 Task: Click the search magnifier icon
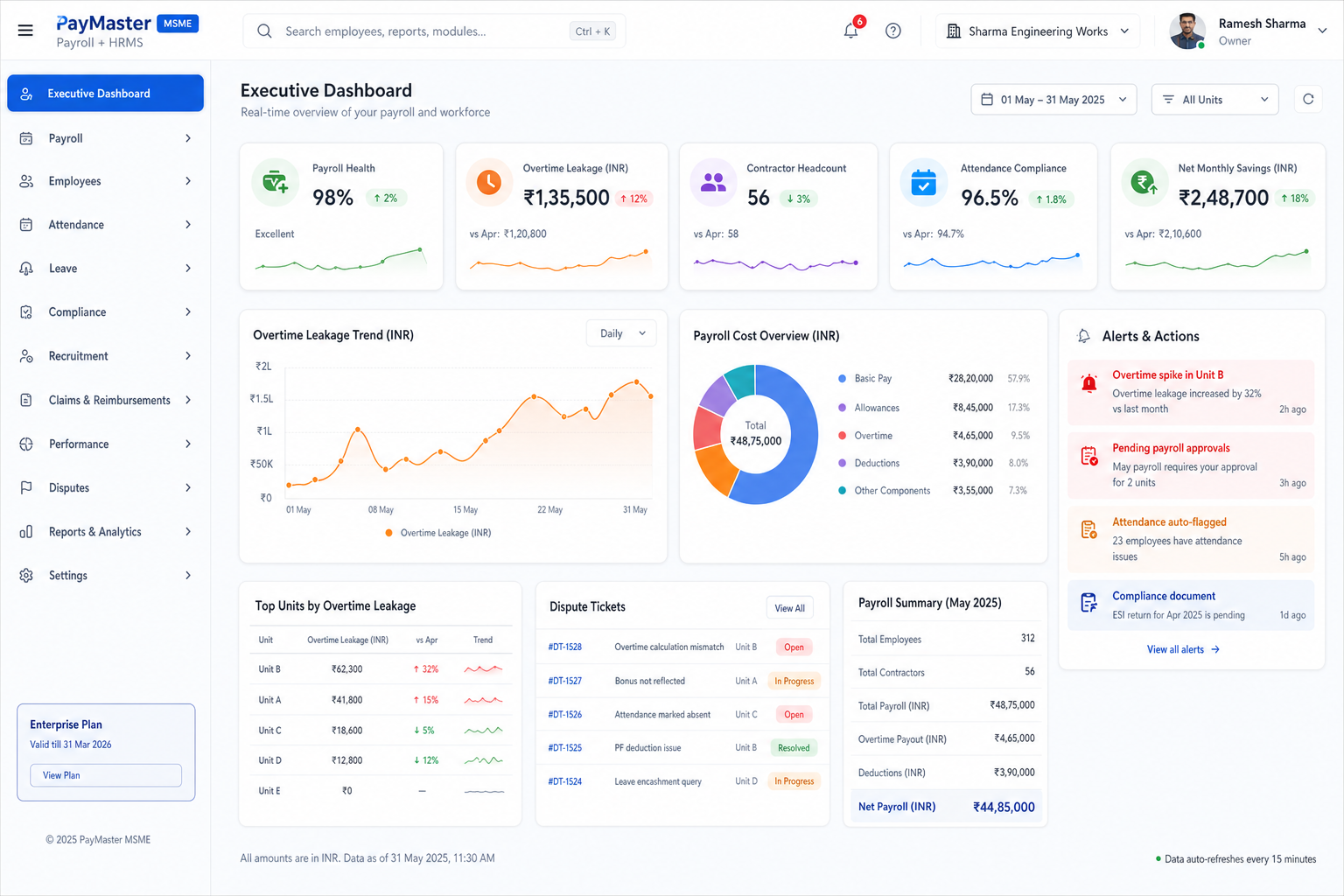click(x=264, y=31)
